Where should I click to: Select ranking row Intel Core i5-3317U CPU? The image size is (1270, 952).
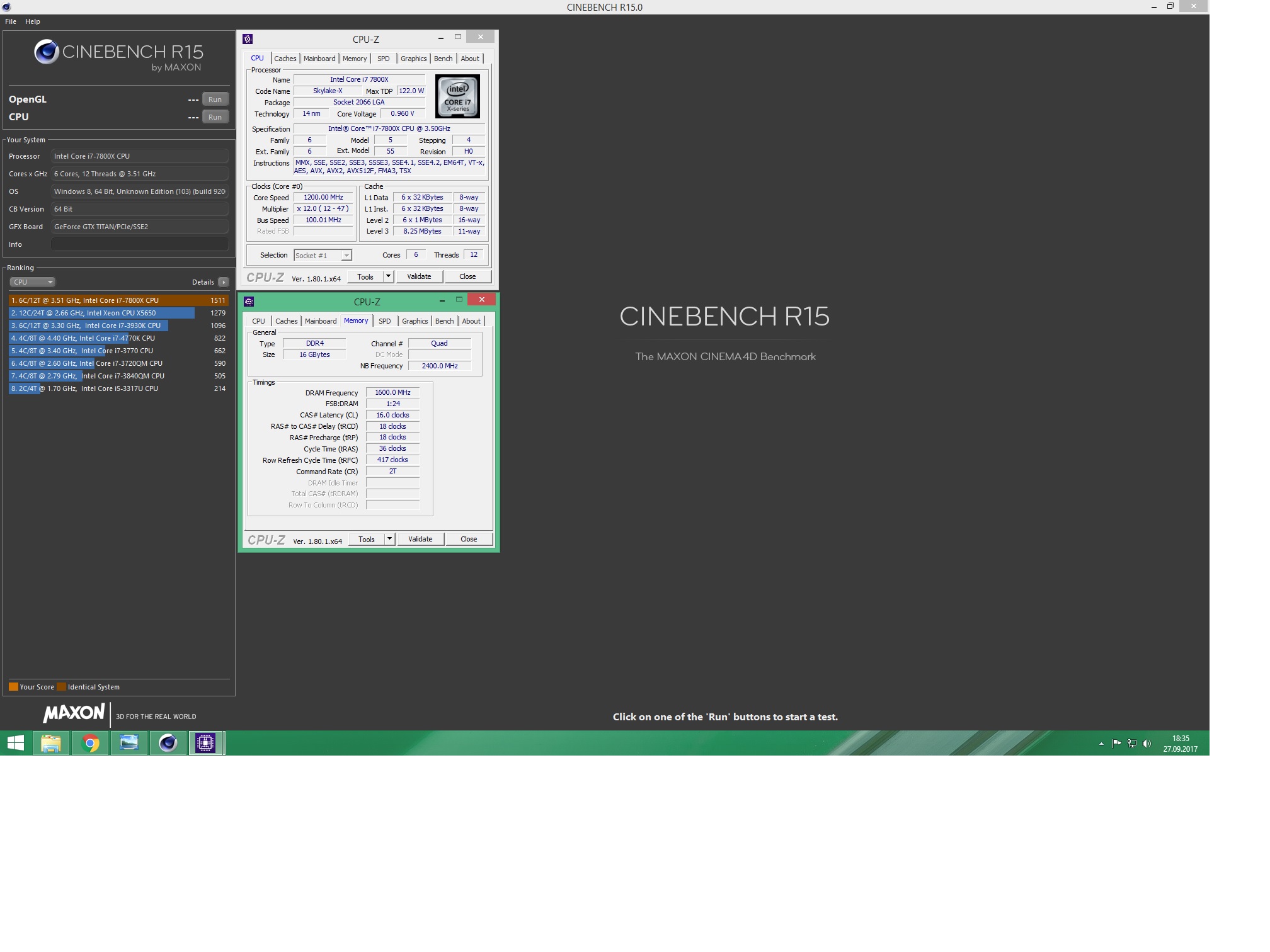(118, 388)
